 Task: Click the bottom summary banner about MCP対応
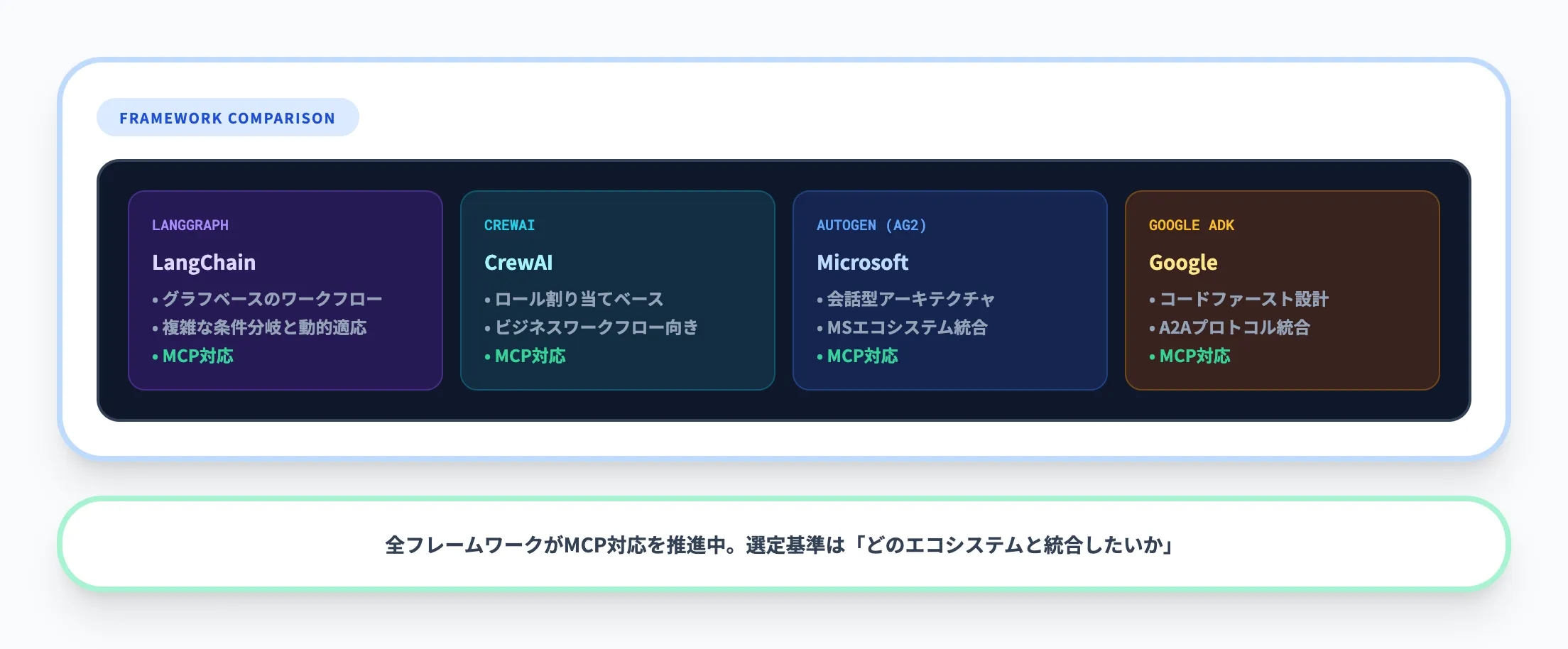pyautogui.click(x=784, y=544)
